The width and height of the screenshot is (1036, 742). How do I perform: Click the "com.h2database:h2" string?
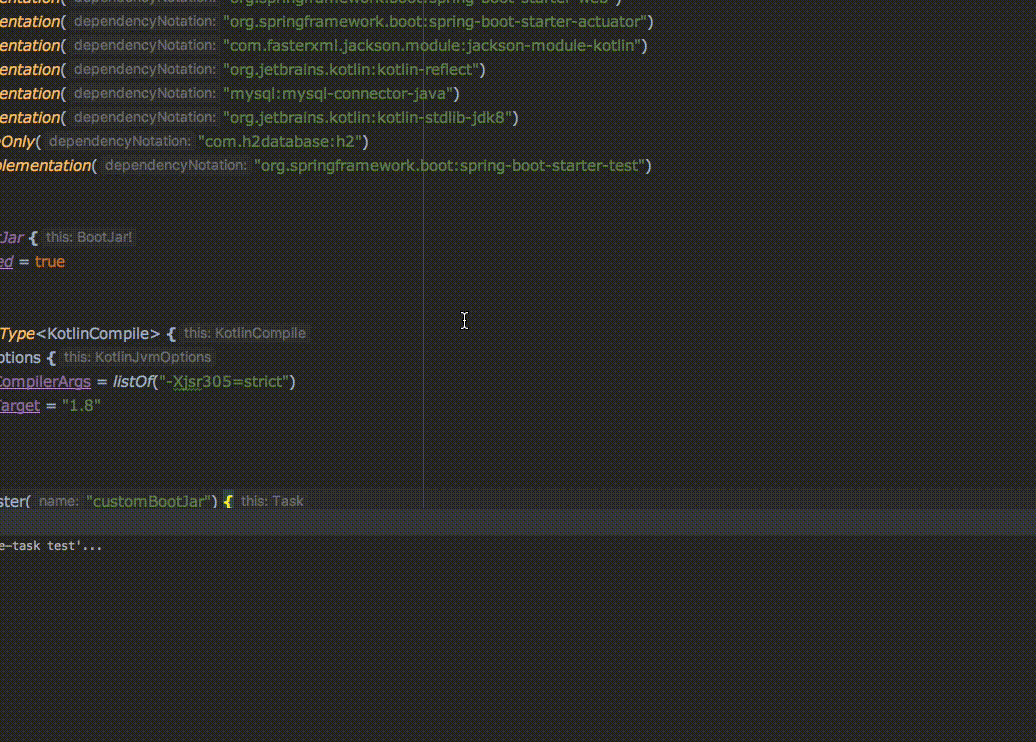click(x=280, y=141)
